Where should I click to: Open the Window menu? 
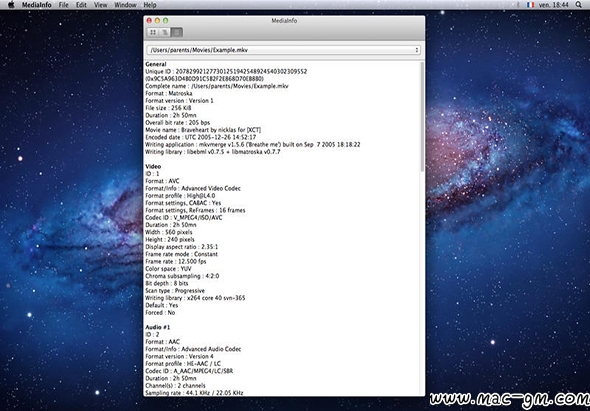pos(125,5)
